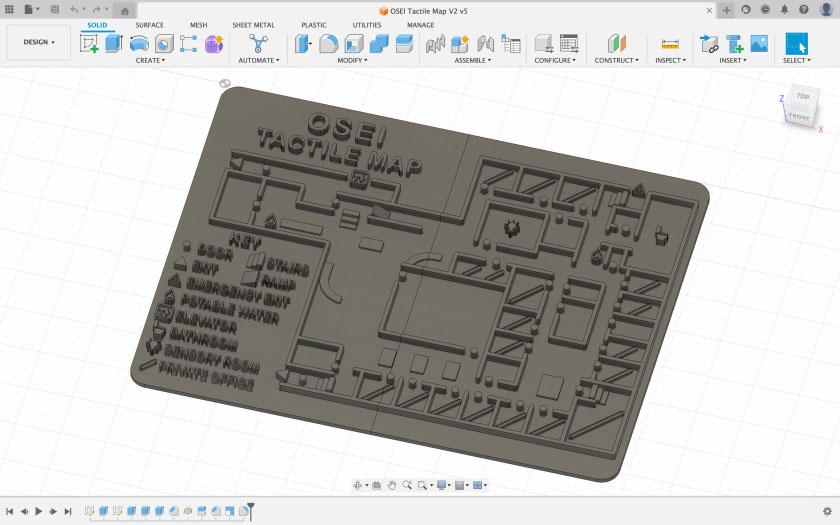Click the Create Sketch tool icon
Image resolution: width=840 pixels, height=525 pixels.
point(89,44)
